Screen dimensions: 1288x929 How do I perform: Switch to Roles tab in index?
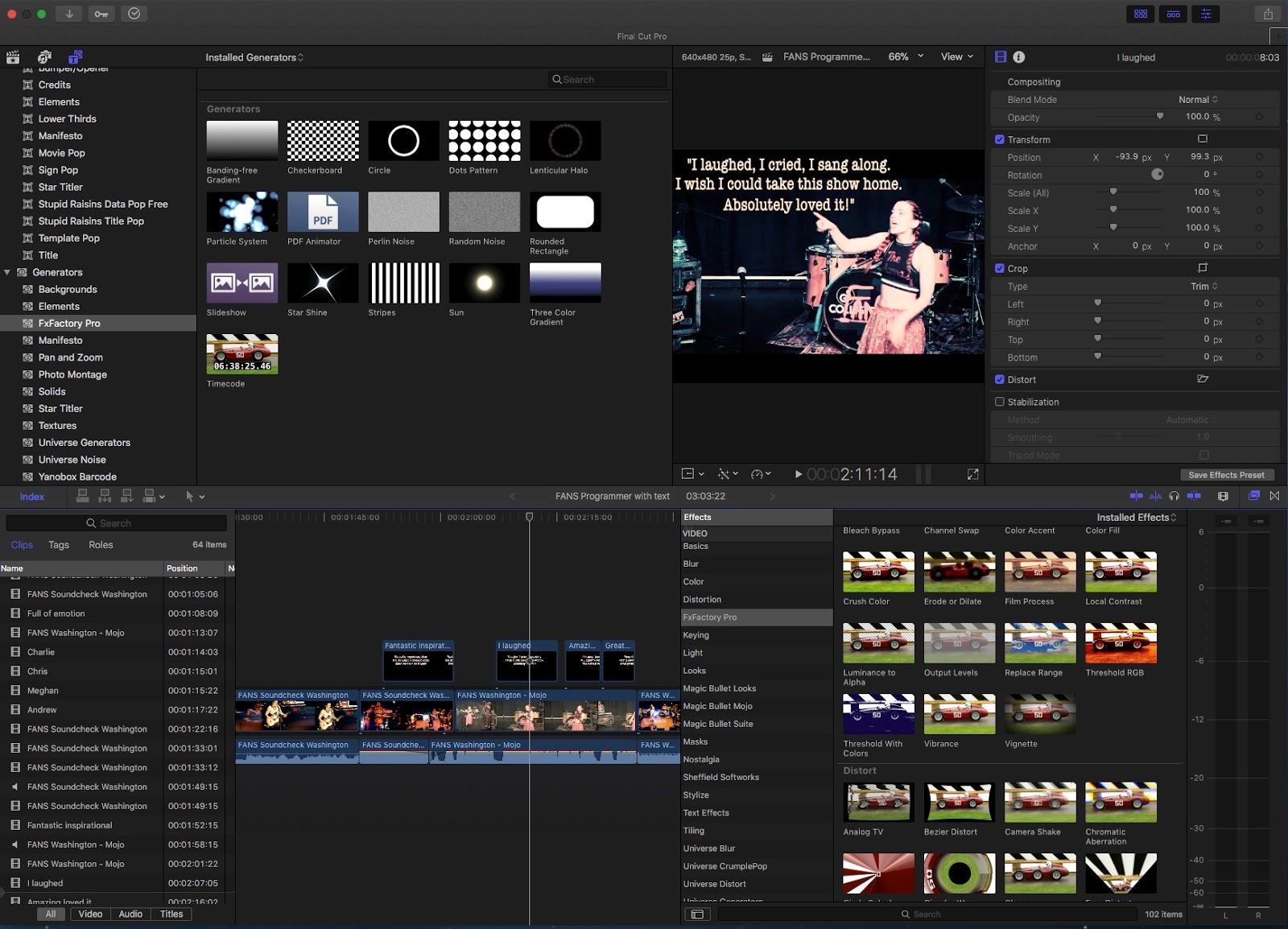pyautogui.click(x=101, y=545)
